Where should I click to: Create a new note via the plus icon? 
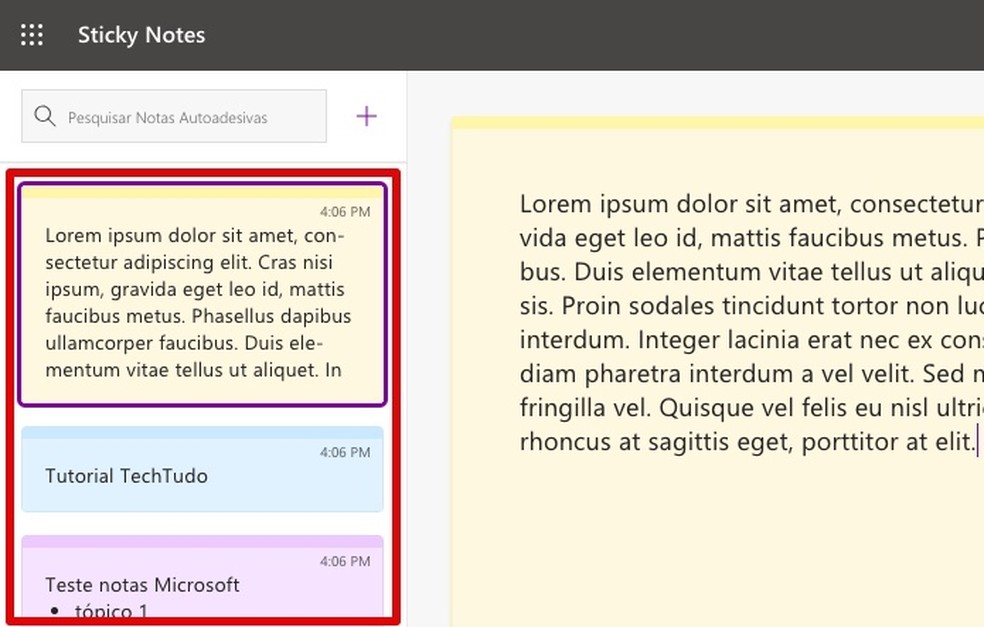pyautogui.click(x=366, y=115)
